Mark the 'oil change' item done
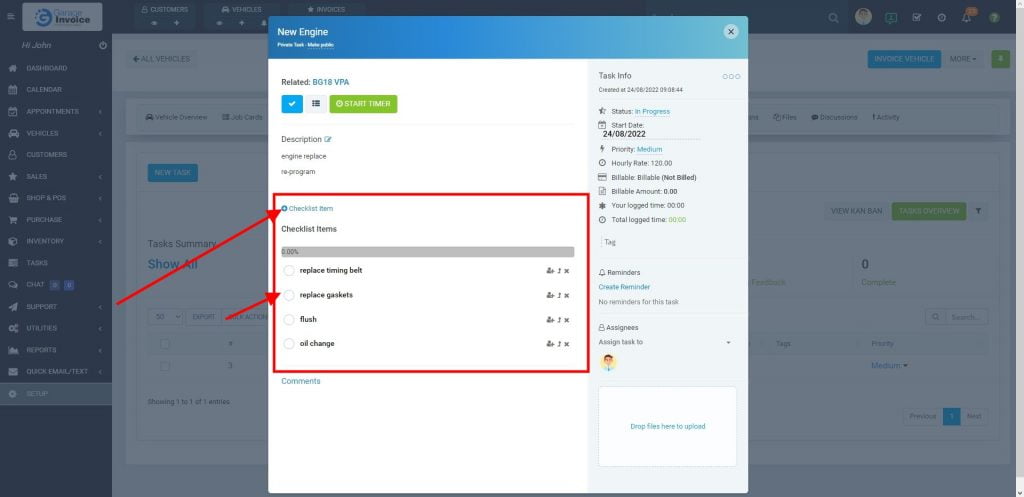The width and height of the screenshot is (1024, 497). (289, 344)
